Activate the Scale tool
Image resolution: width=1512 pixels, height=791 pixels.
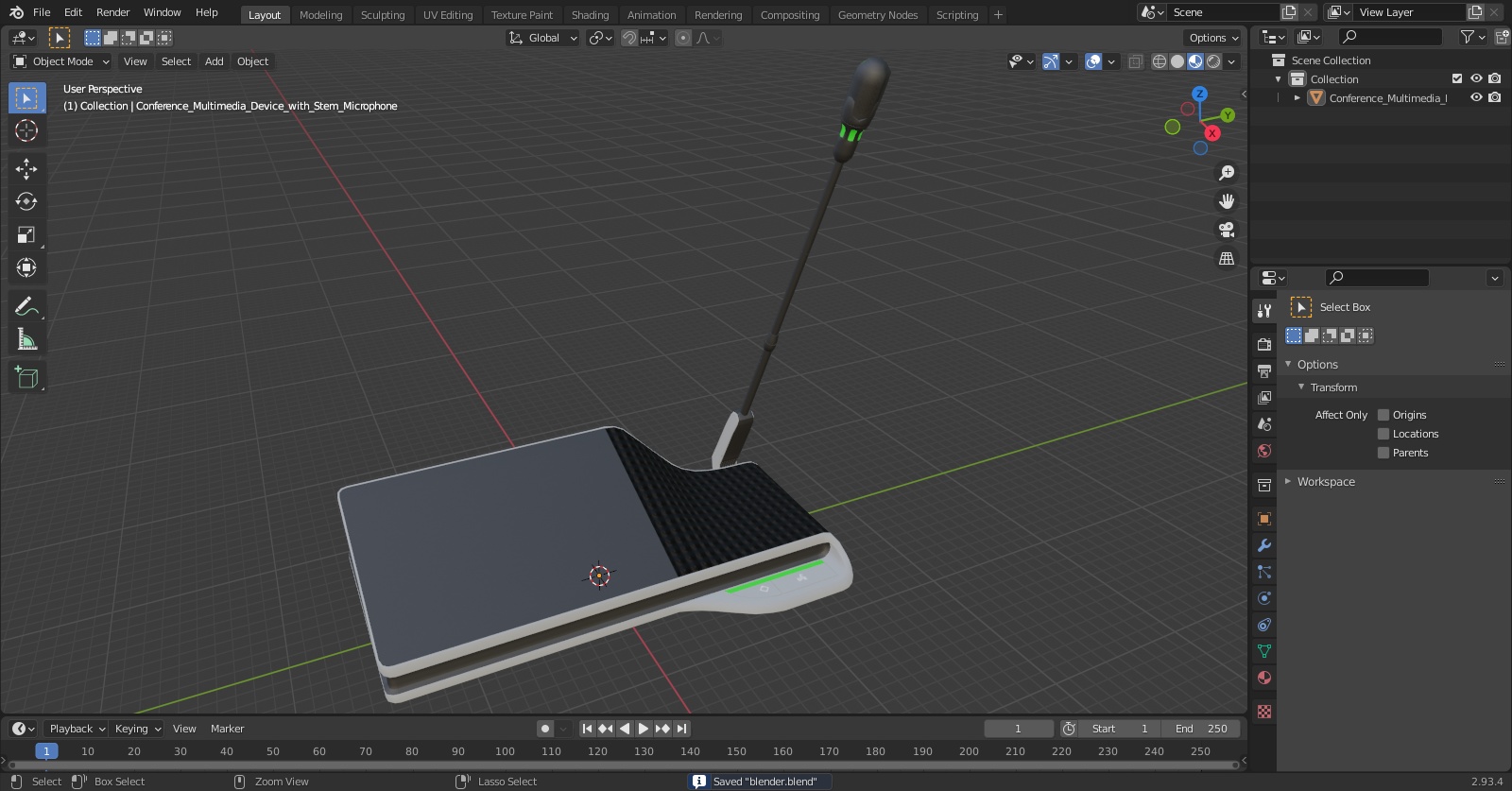pyautogui.click(x=26, y=234)
